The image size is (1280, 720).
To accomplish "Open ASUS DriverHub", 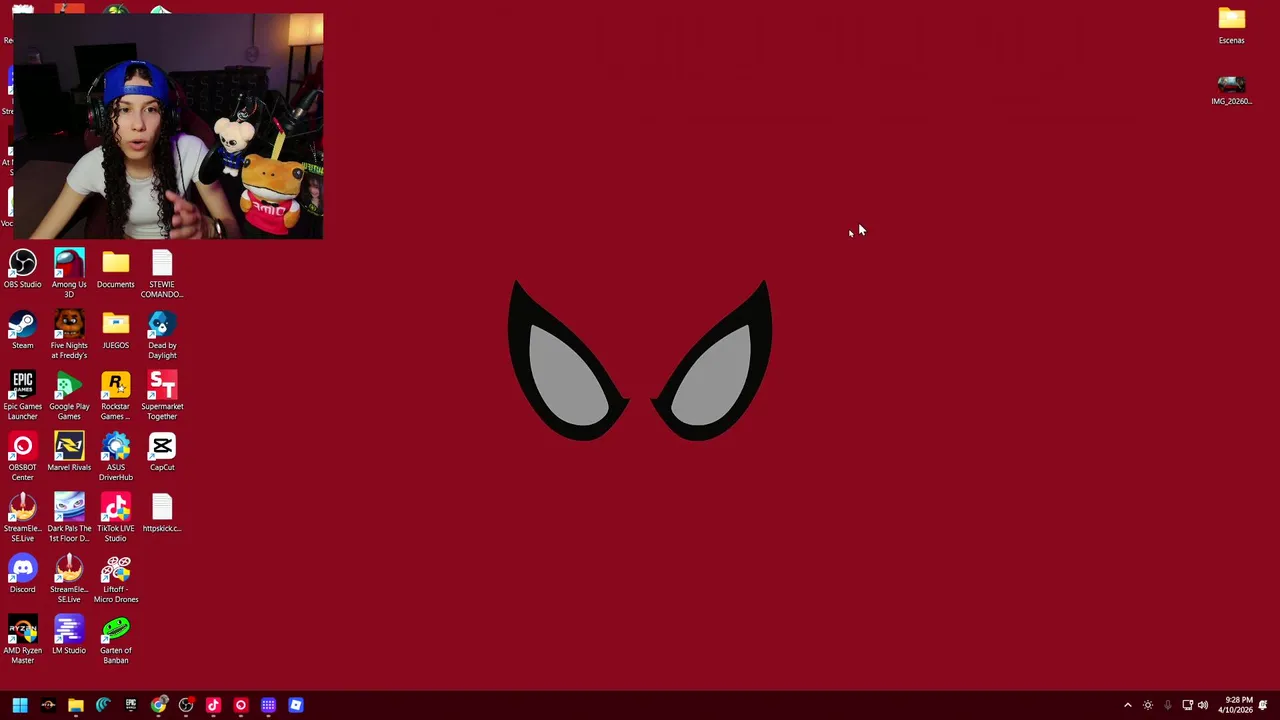I will [115, 456].
